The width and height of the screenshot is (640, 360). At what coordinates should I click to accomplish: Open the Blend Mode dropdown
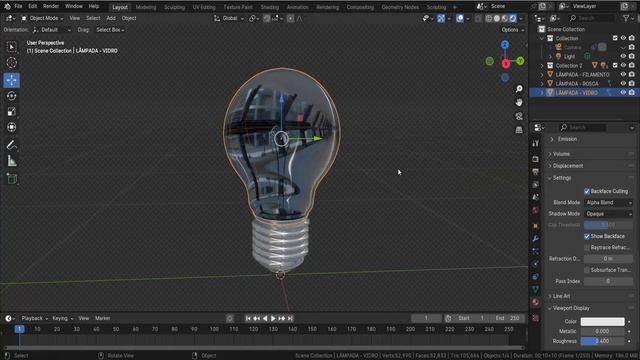608,202
